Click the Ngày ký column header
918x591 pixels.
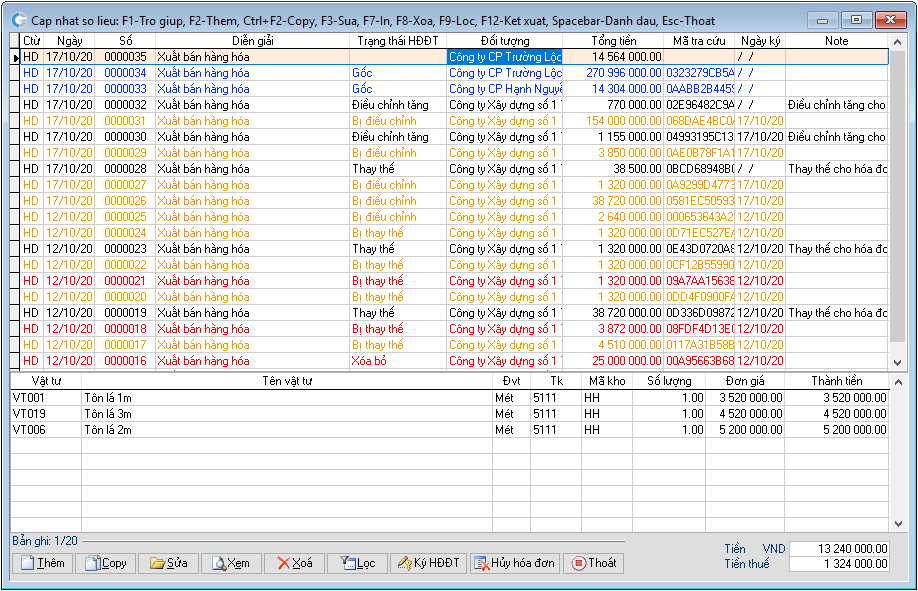[760, 41]
